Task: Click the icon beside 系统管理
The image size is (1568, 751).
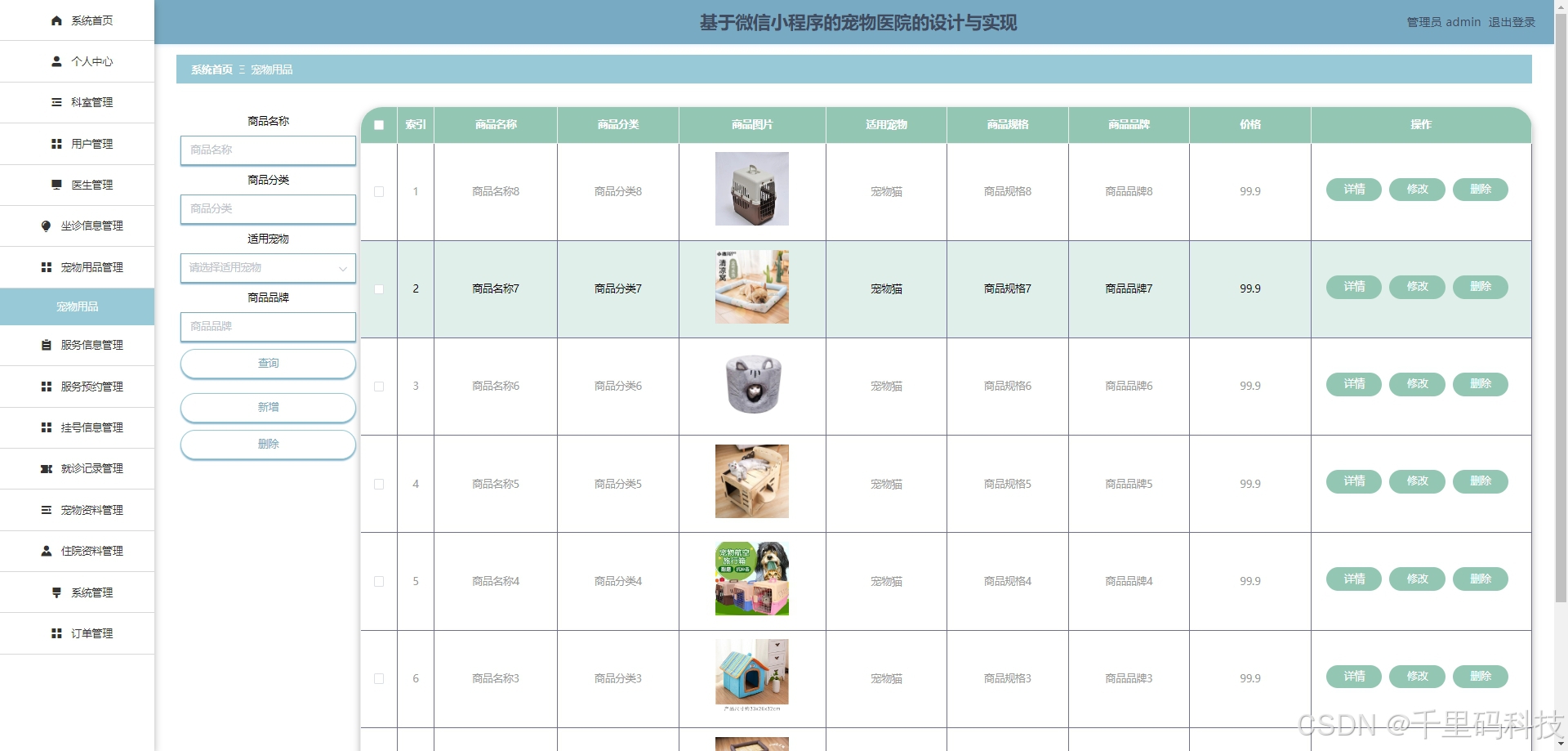Action: [56, 592]
